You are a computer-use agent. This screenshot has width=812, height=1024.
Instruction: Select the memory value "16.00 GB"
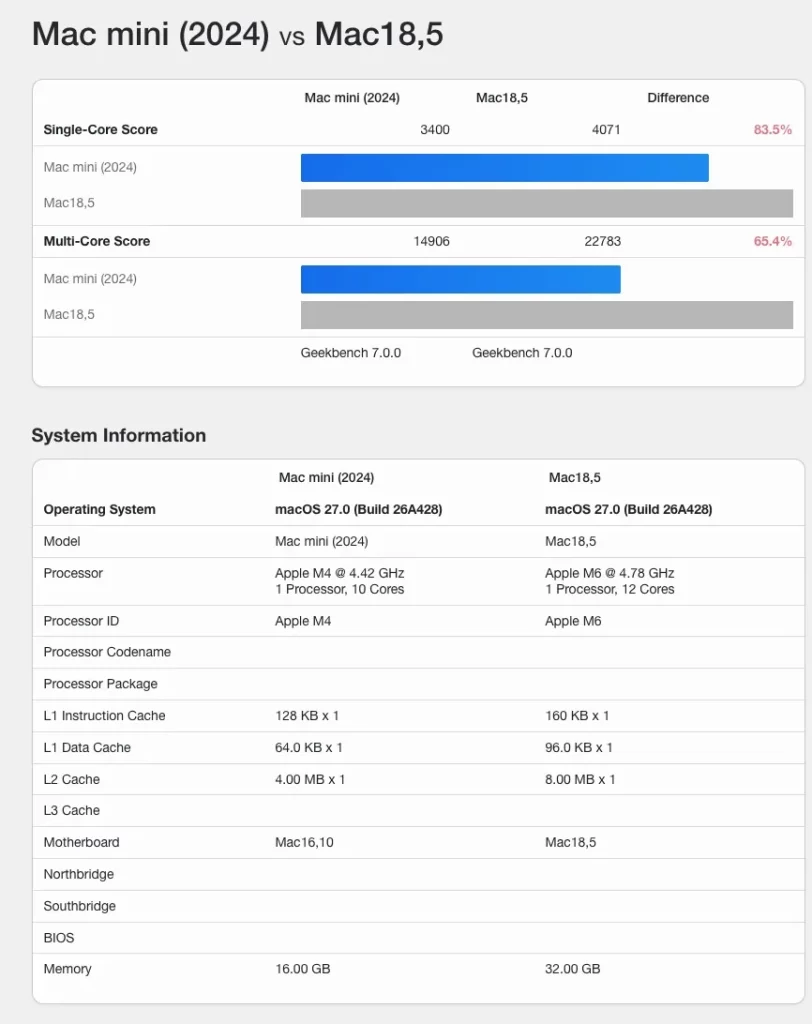pos(302,969)
